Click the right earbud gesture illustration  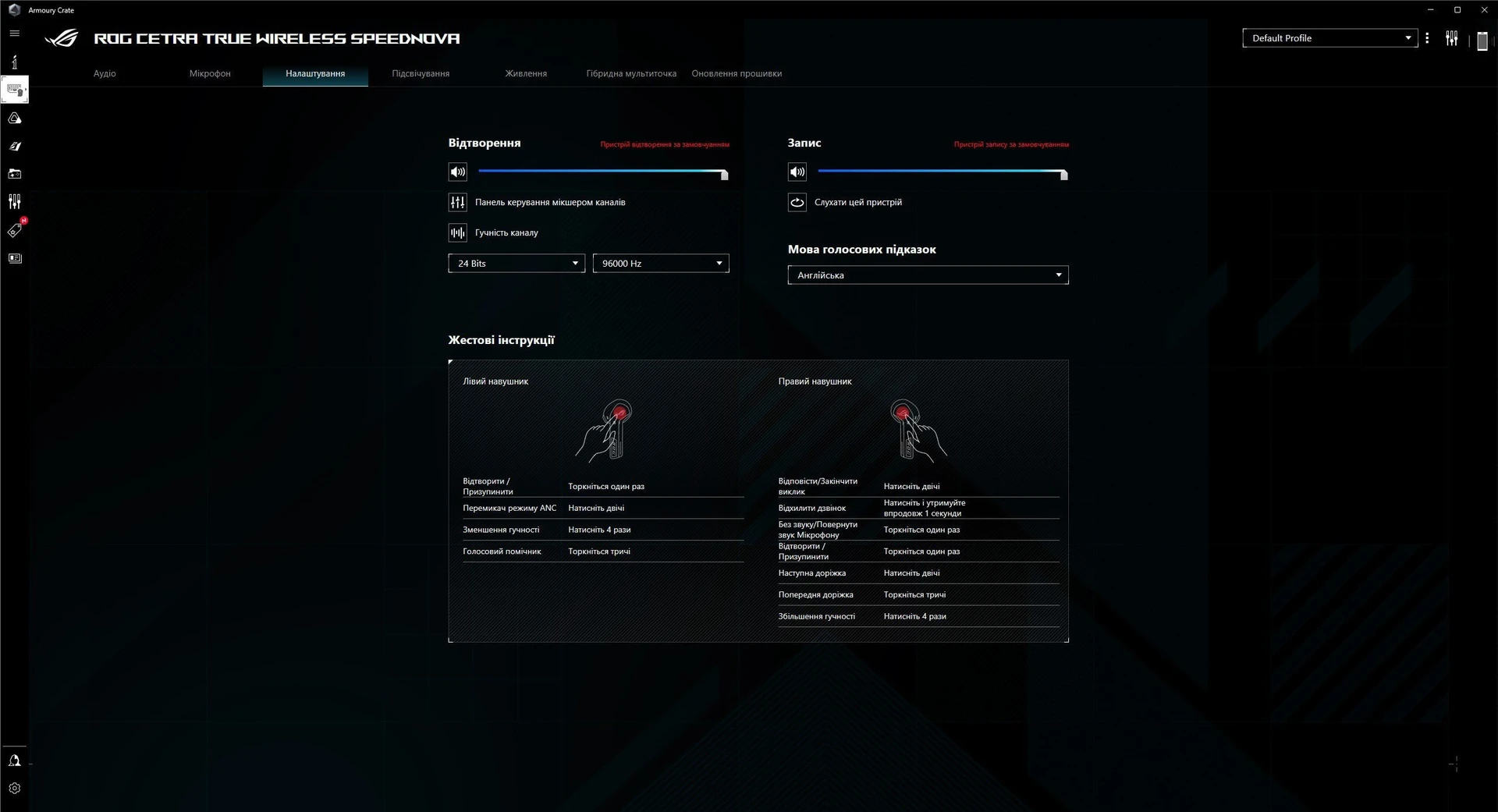click(x=918, y=431)
